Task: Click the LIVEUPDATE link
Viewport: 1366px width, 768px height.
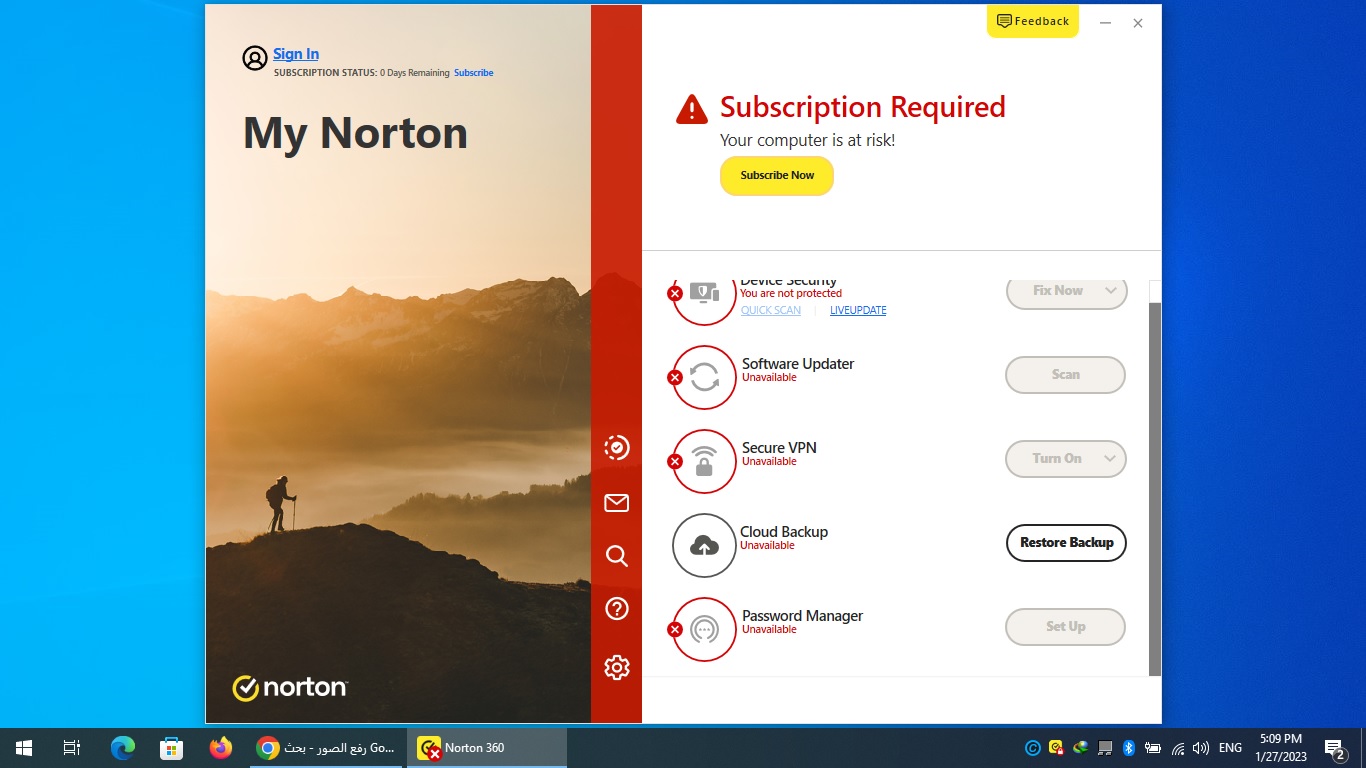Action: pos(858,310)
